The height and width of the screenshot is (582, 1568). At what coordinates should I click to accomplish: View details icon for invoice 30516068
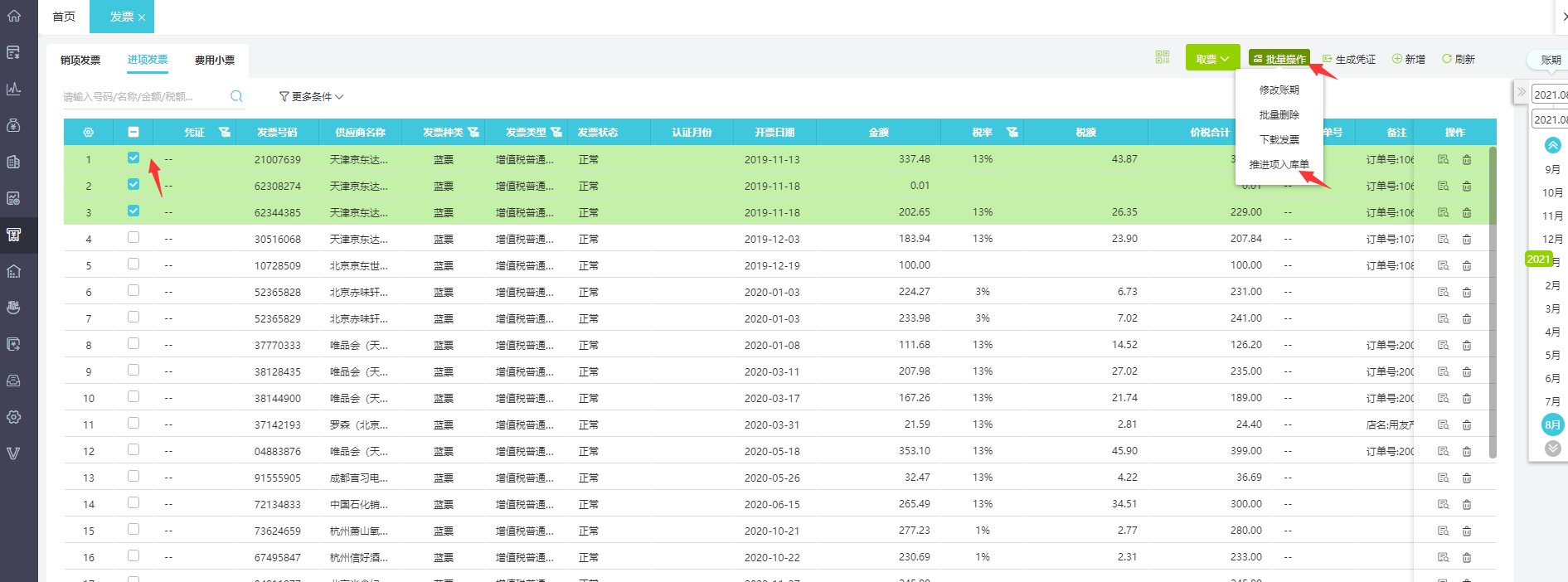(x=1444, y=239)
